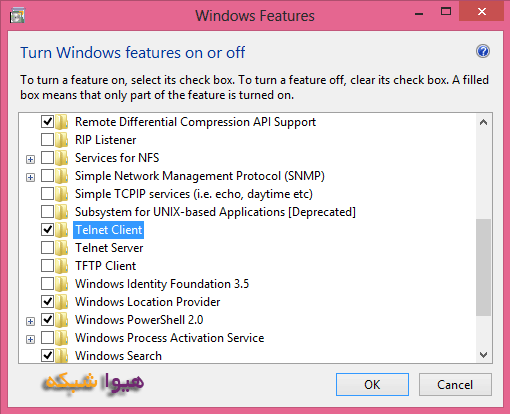Check the SNMP feature checkbox
The height and width of the screenshot is (414, 510).
coord(47,175)
